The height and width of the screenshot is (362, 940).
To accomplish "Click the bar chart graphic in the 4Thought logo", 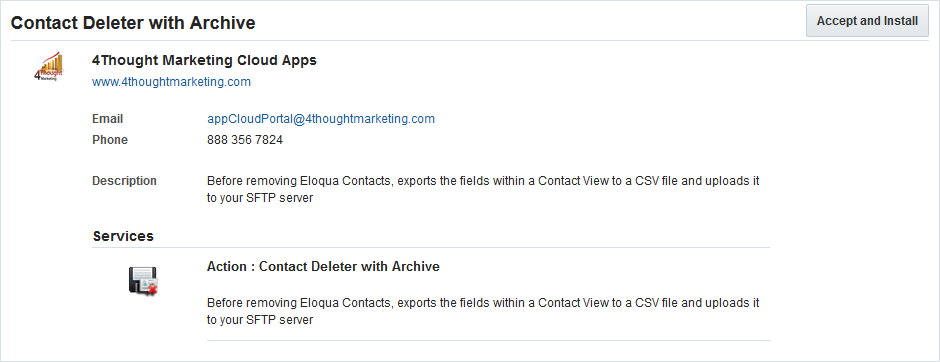I will pyautogui.click(x=53, y=61).
